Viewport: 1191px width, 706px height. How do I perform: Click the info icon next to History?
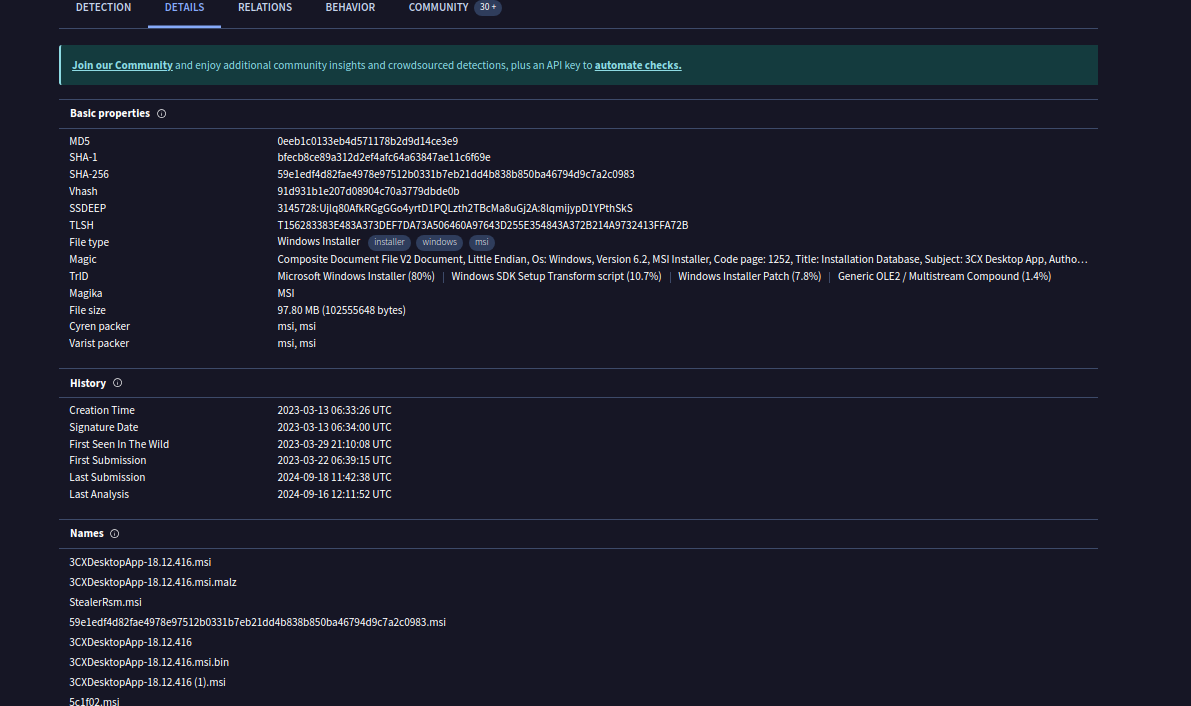[118, 383]
